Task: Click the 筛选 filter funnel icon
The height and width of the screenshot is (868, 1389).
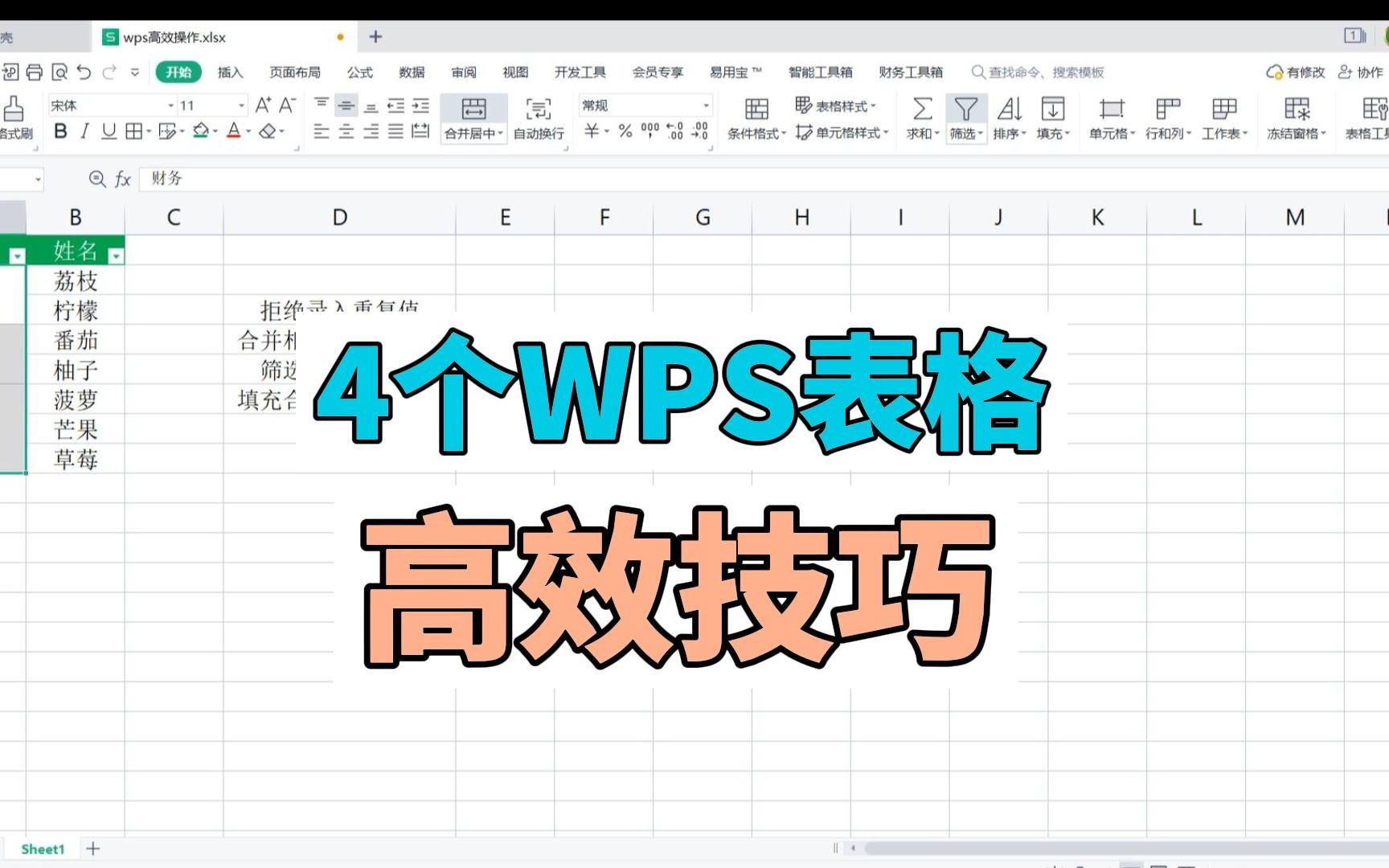Action: tap(965, 110)
